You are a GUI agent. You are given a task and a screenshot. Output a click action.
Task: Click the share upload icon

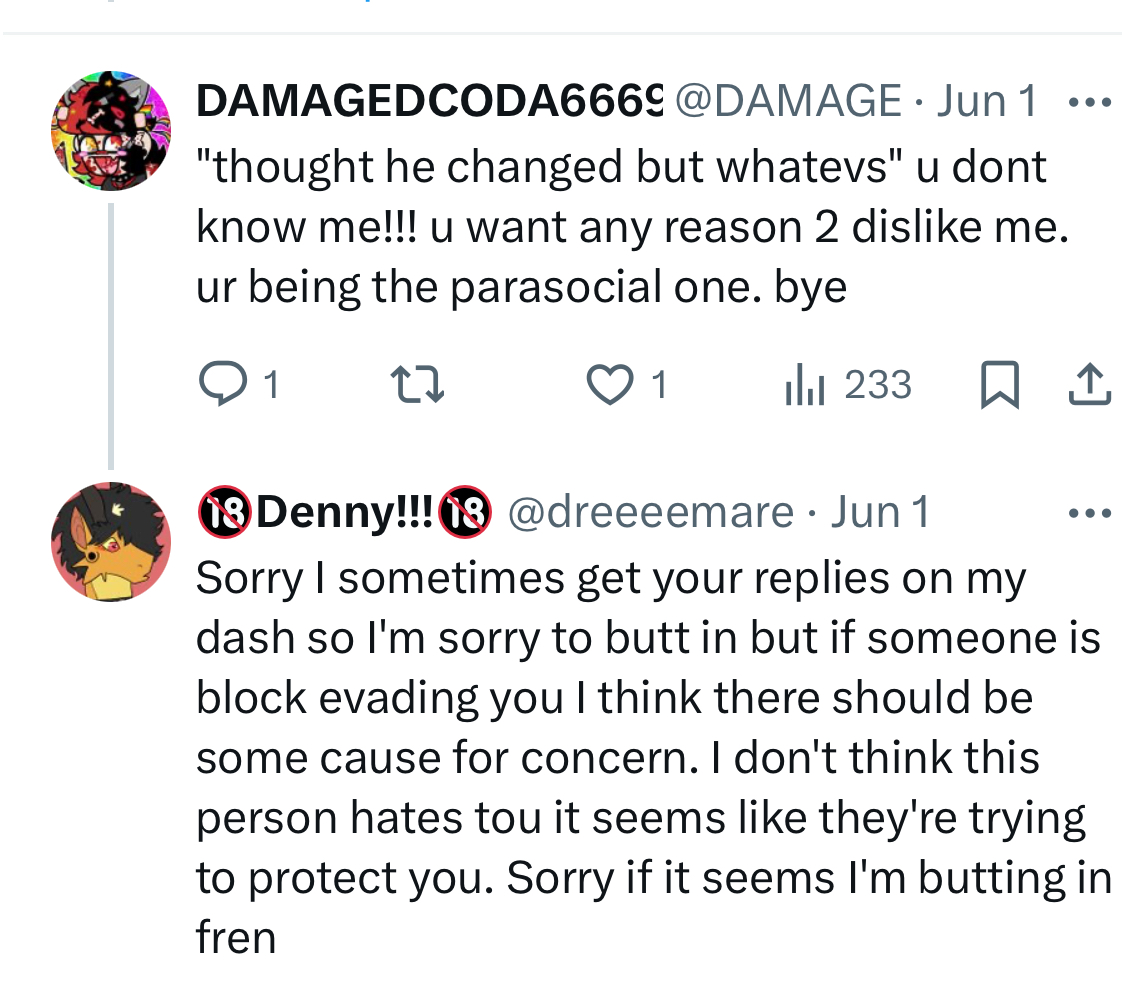(x=1089, y=386)
